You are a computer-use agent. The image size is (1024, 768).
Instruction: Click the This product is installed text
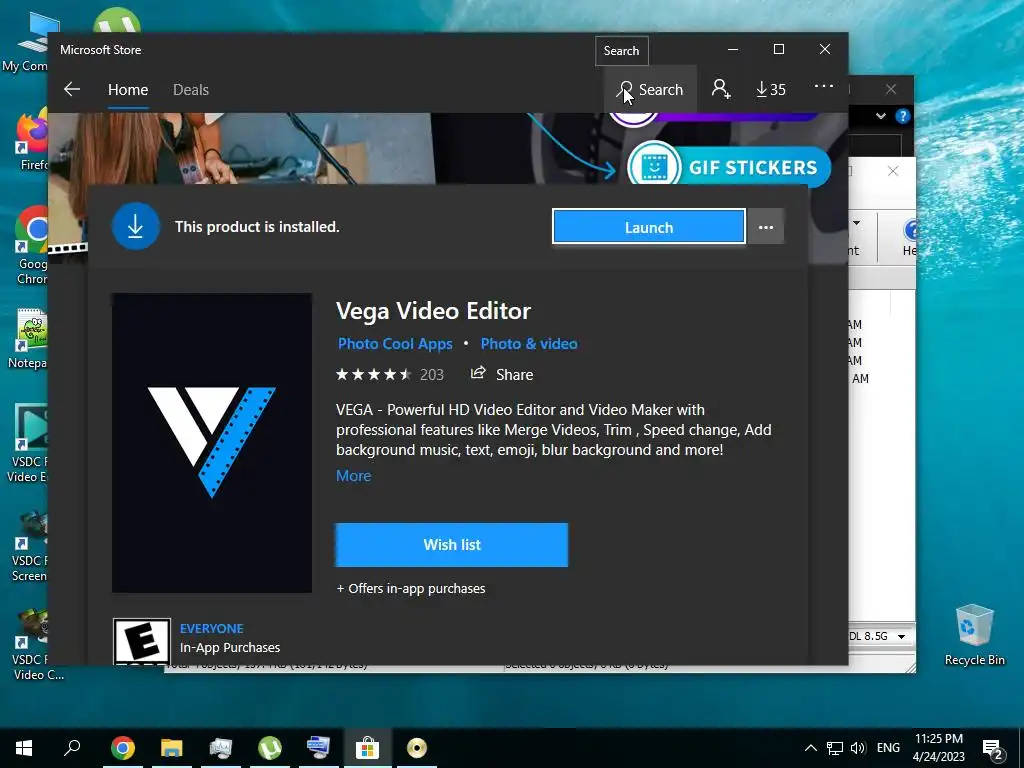tap(257, 227)
